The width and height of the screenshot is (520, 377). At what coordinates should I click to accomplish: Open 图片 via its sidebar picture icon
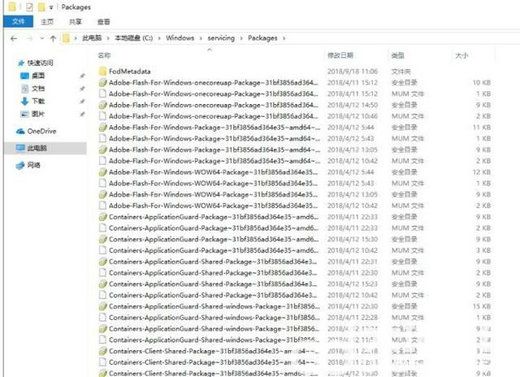[x=25, y=114]
